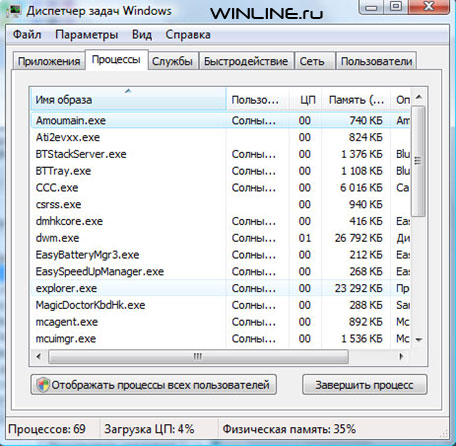The image size is (456, 446).
Task: Click the Физическая память: 35% status entry
Action: pyautogui.click(x=289, y=429)
